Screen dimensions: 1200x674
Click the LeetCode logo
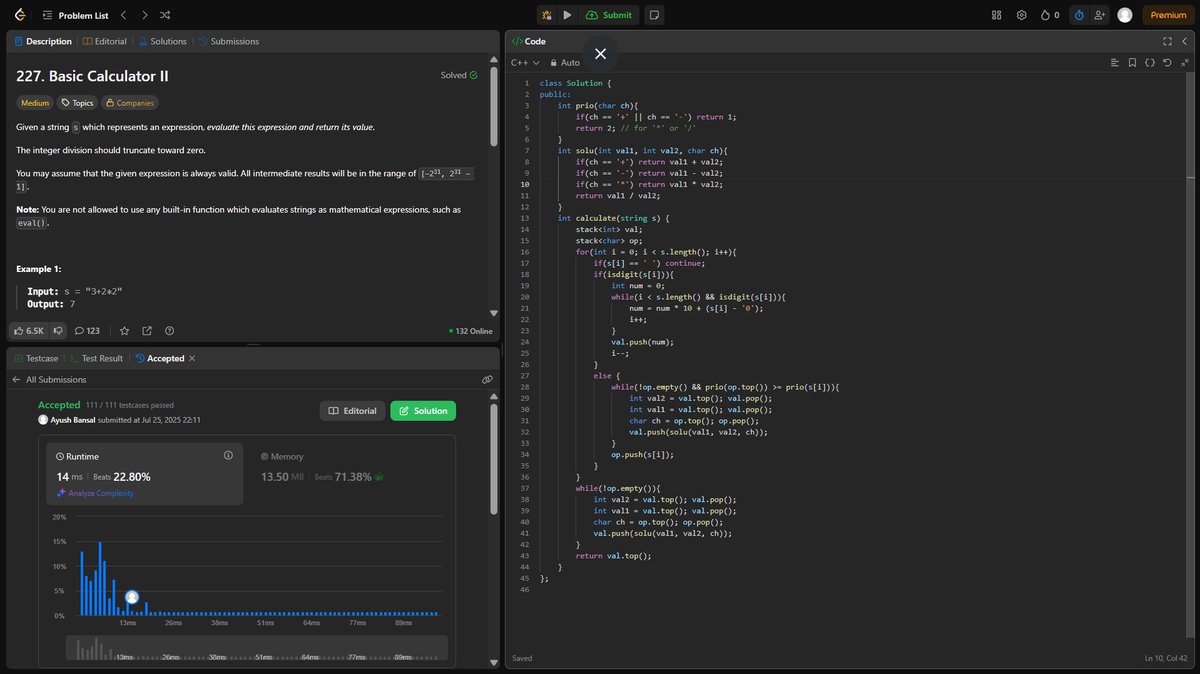(21, 15)
